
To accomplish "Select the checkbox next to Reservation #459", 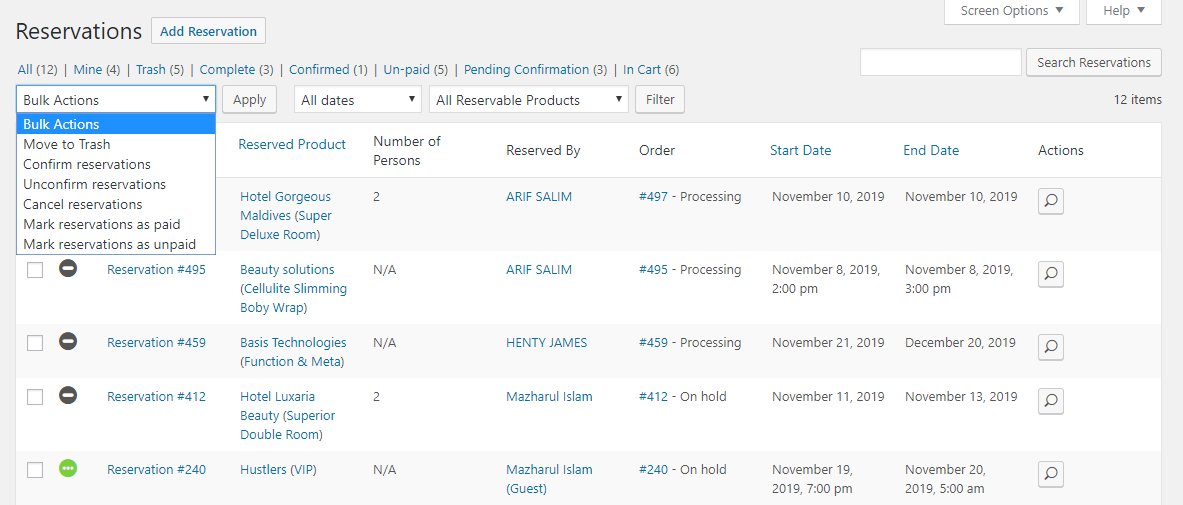I will (x=35, y=343).
